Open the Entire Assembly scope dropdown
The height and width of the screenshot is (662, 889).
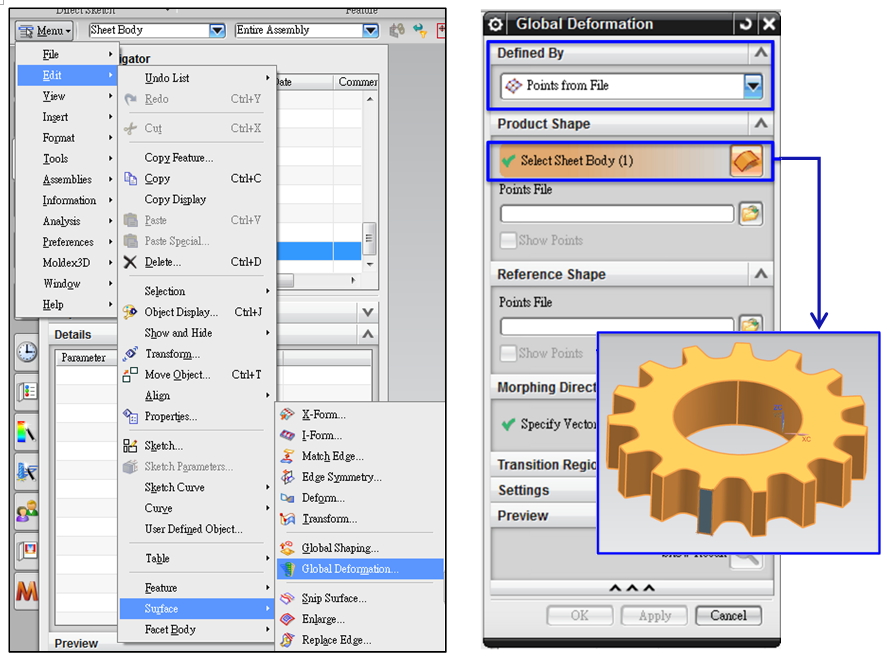click(370, 30)
